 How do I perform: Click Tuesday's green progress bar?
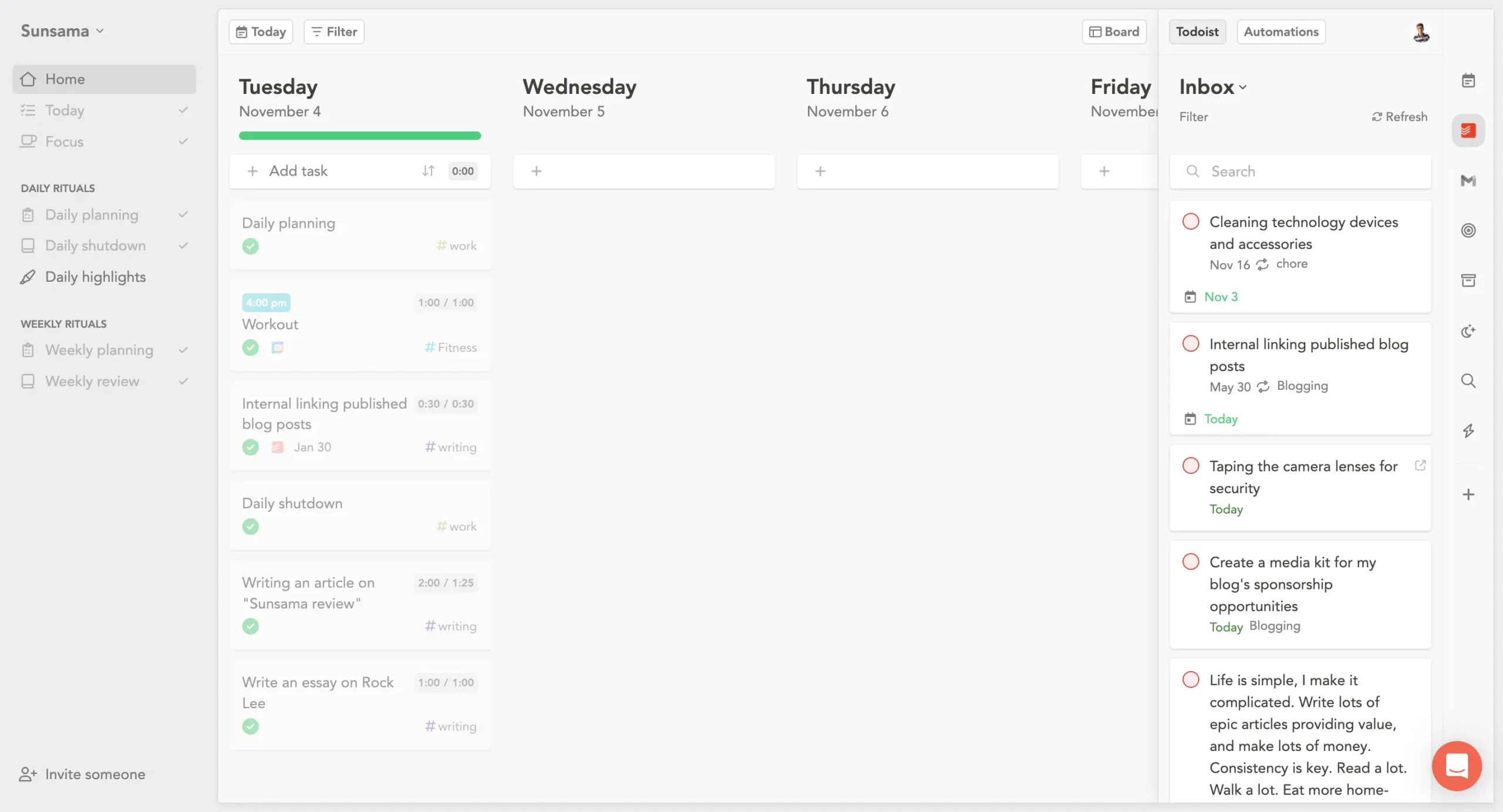point(360,136)
